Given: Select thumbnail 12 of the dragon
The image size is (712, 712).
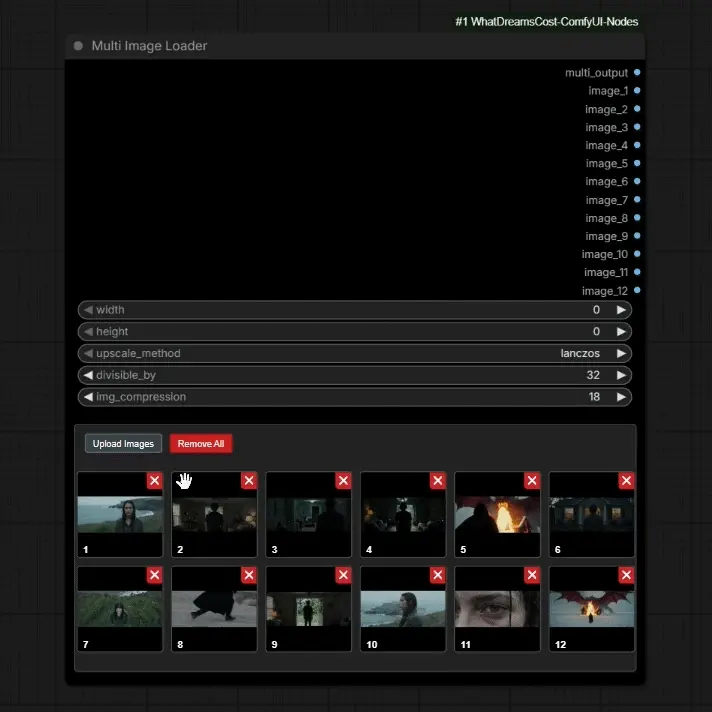Looking at the screenshot, I should click(592, 609).
